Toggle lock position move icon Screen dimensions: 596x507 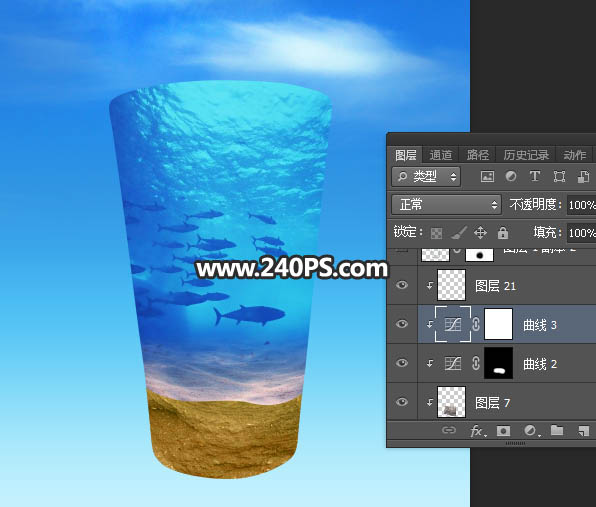point(480,233)
